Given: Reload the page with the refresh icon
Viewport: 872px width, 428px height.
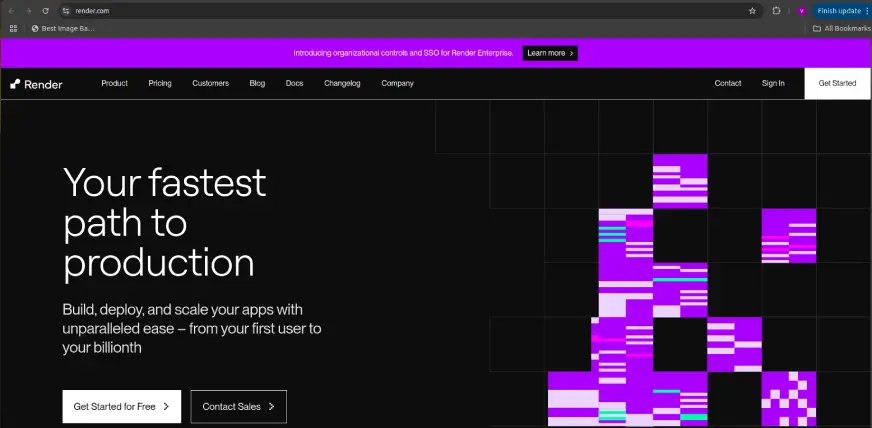Looking at the screenshot, I should (46, 11).
